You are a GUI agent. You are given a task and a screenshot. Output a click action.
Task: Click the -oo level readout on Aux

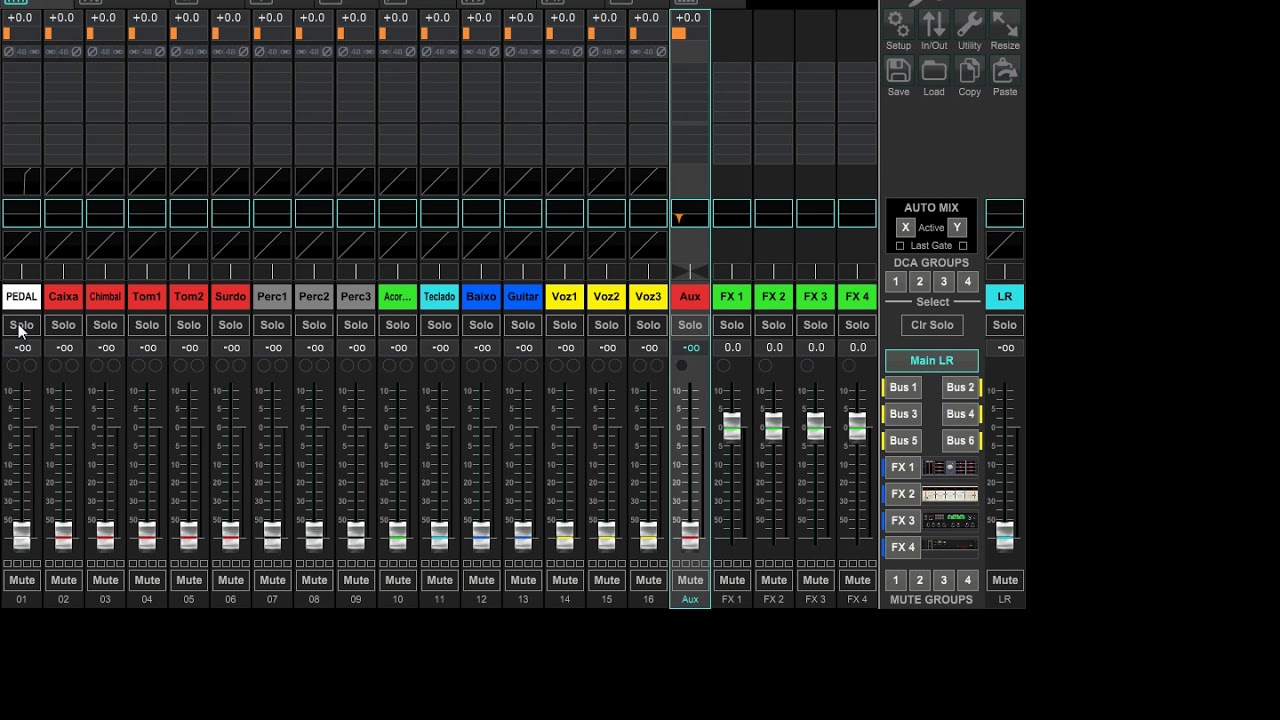[x=690, y=348]
